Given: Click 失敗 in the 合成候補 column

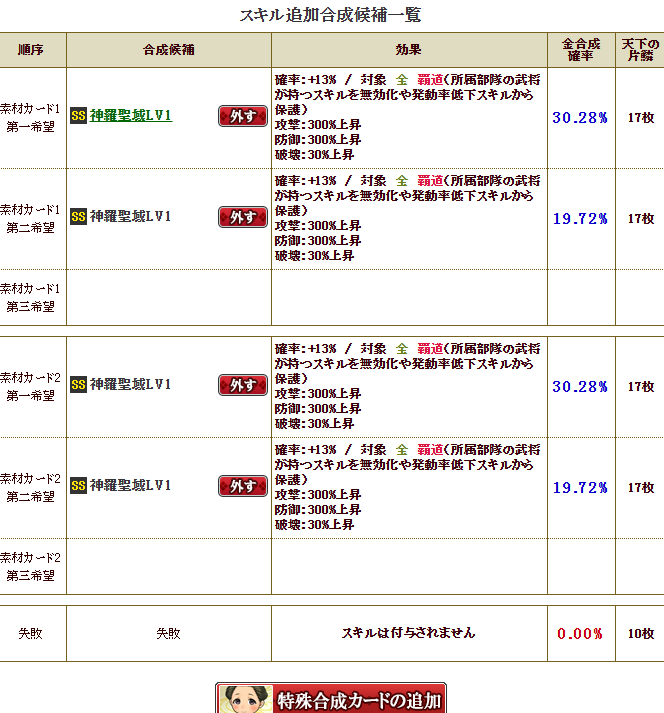Looking at the screenshot, I should [169, 633].
